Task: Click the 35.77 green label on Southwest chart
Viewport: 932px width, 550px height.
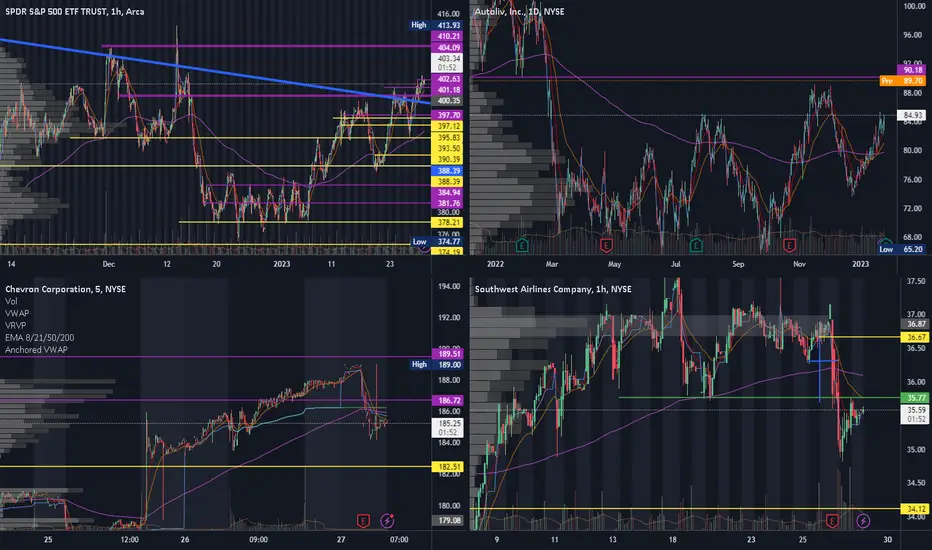Action: coord(915,398)
